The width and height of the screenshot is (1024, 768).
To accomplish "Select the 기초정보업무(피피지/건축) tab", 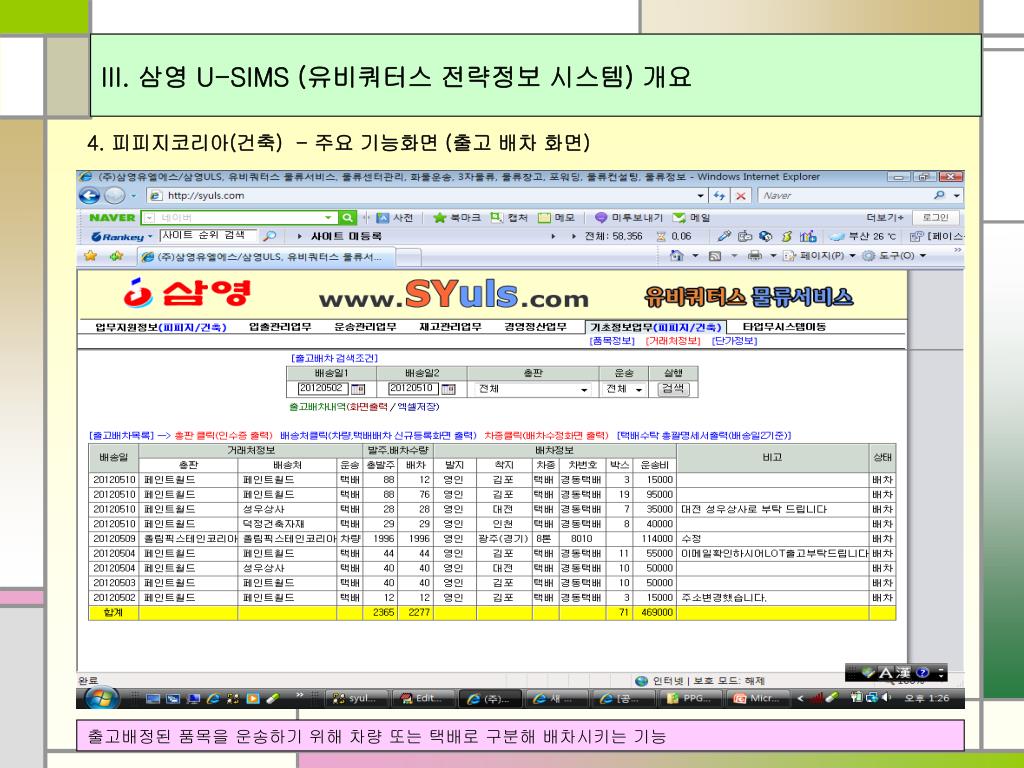I will click(x=655, y=327).
